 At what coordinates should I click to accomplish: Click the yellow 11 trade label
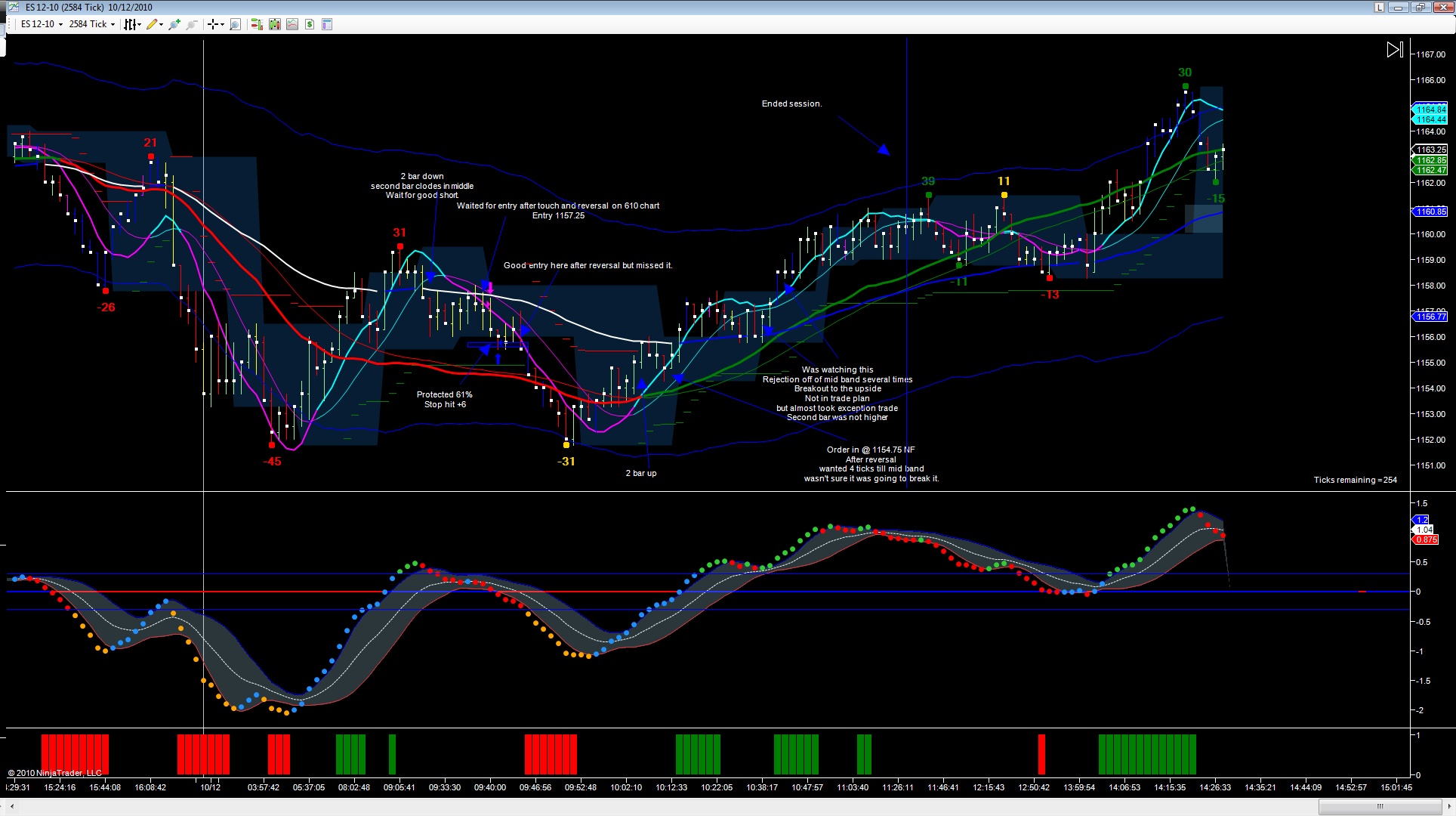click(1004, 181)
